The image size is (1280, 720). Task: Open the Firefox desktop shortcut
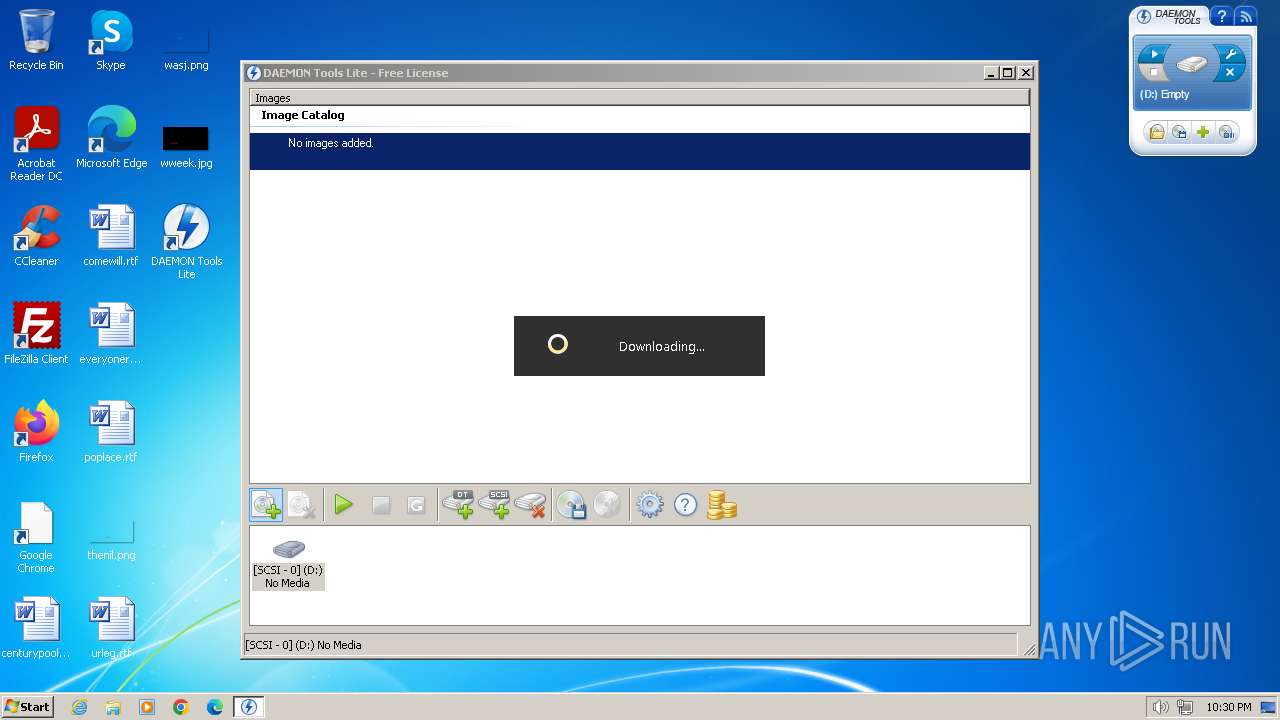coord(36,432)
